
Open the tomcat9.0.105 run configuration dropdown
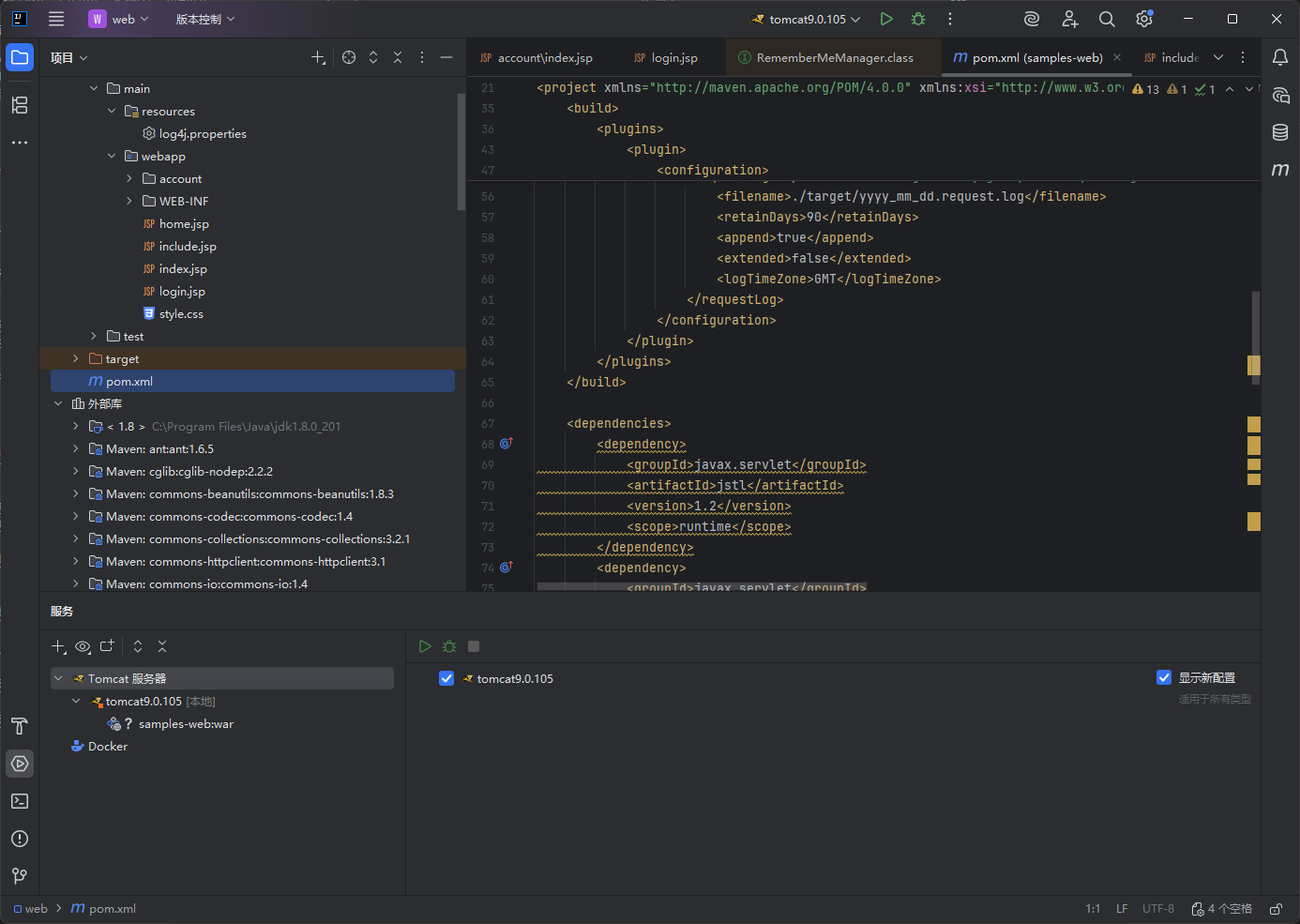[807, 19]
